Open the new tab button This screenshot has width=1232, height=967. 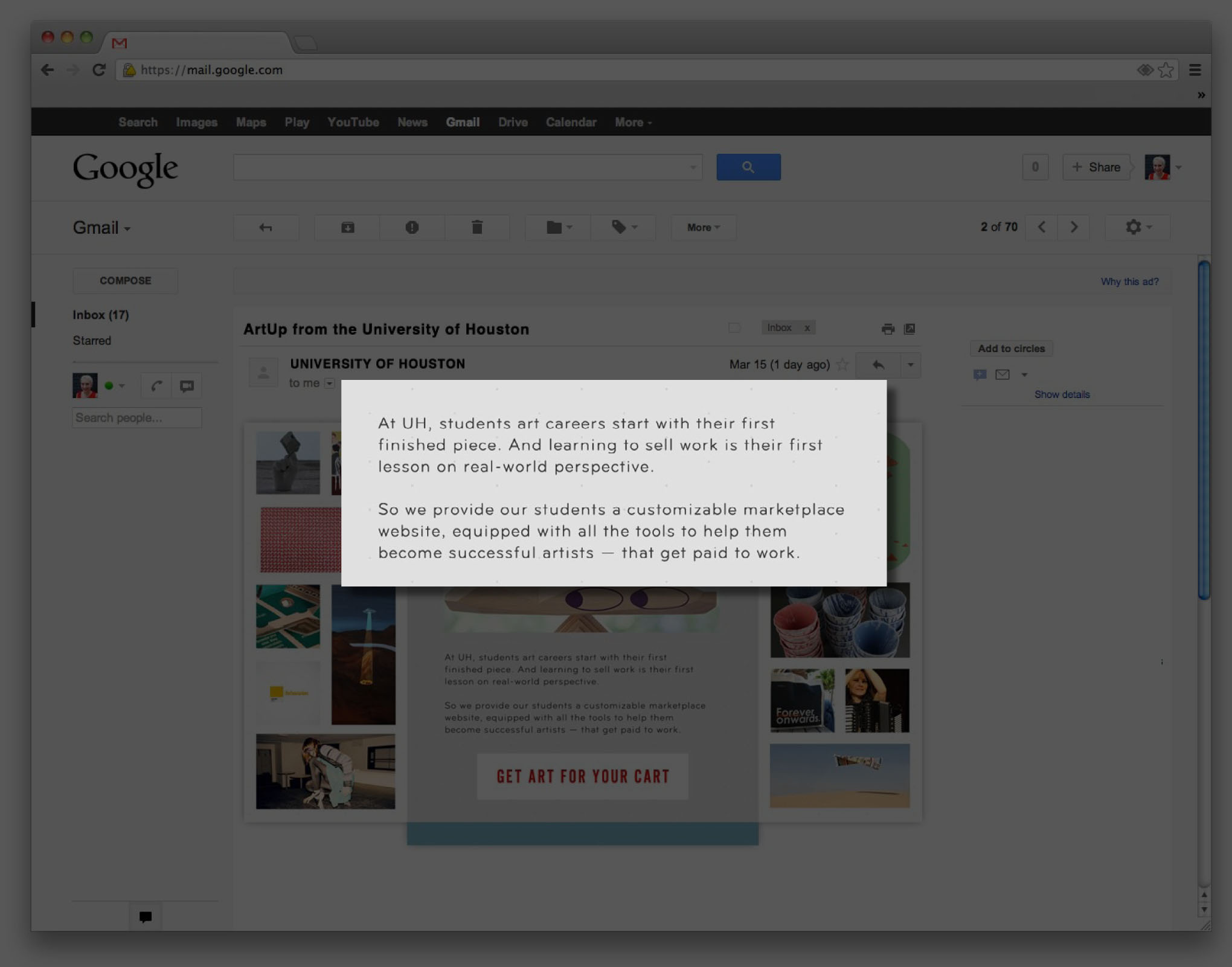click(306, 43)
